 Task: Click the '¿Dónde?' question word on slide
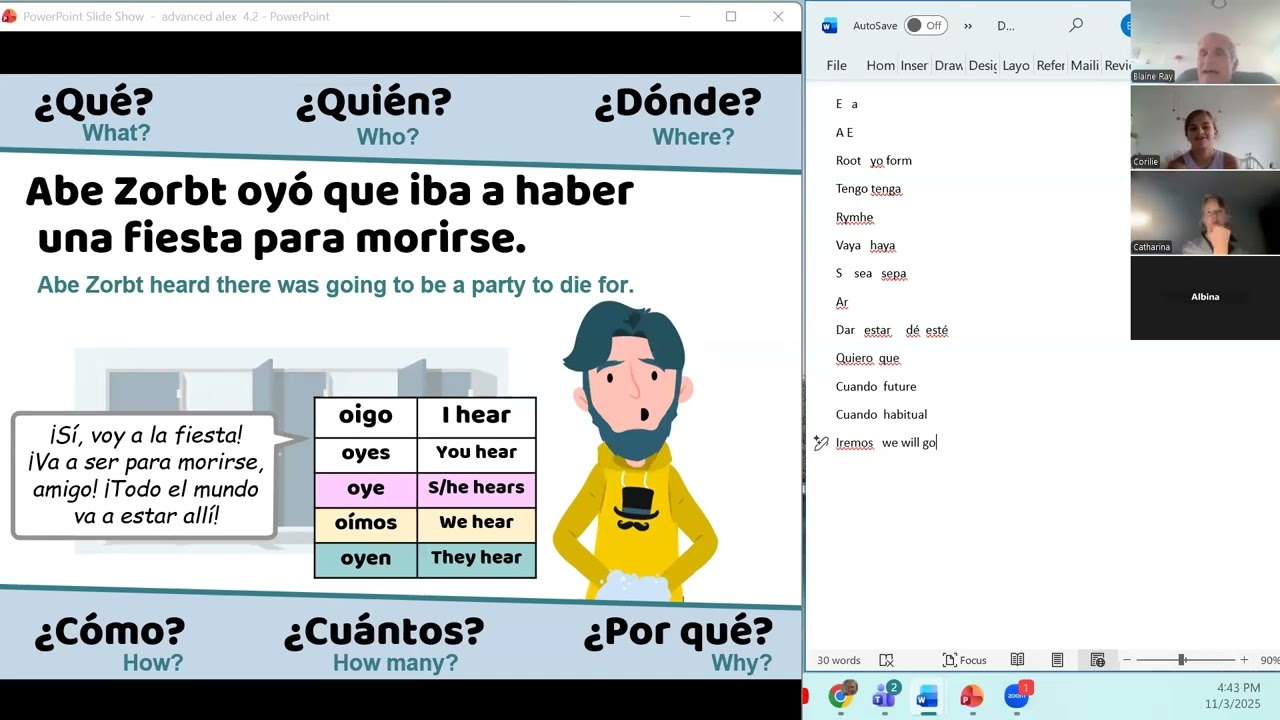678,103
